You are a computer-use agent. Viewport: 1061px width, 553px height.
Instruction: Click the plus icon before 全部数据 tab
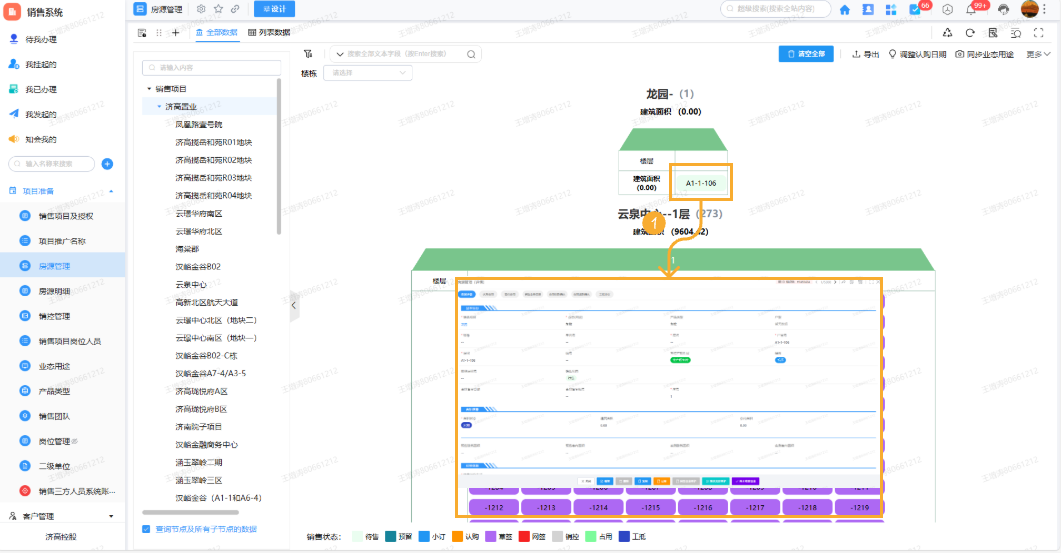coord(175,33)
